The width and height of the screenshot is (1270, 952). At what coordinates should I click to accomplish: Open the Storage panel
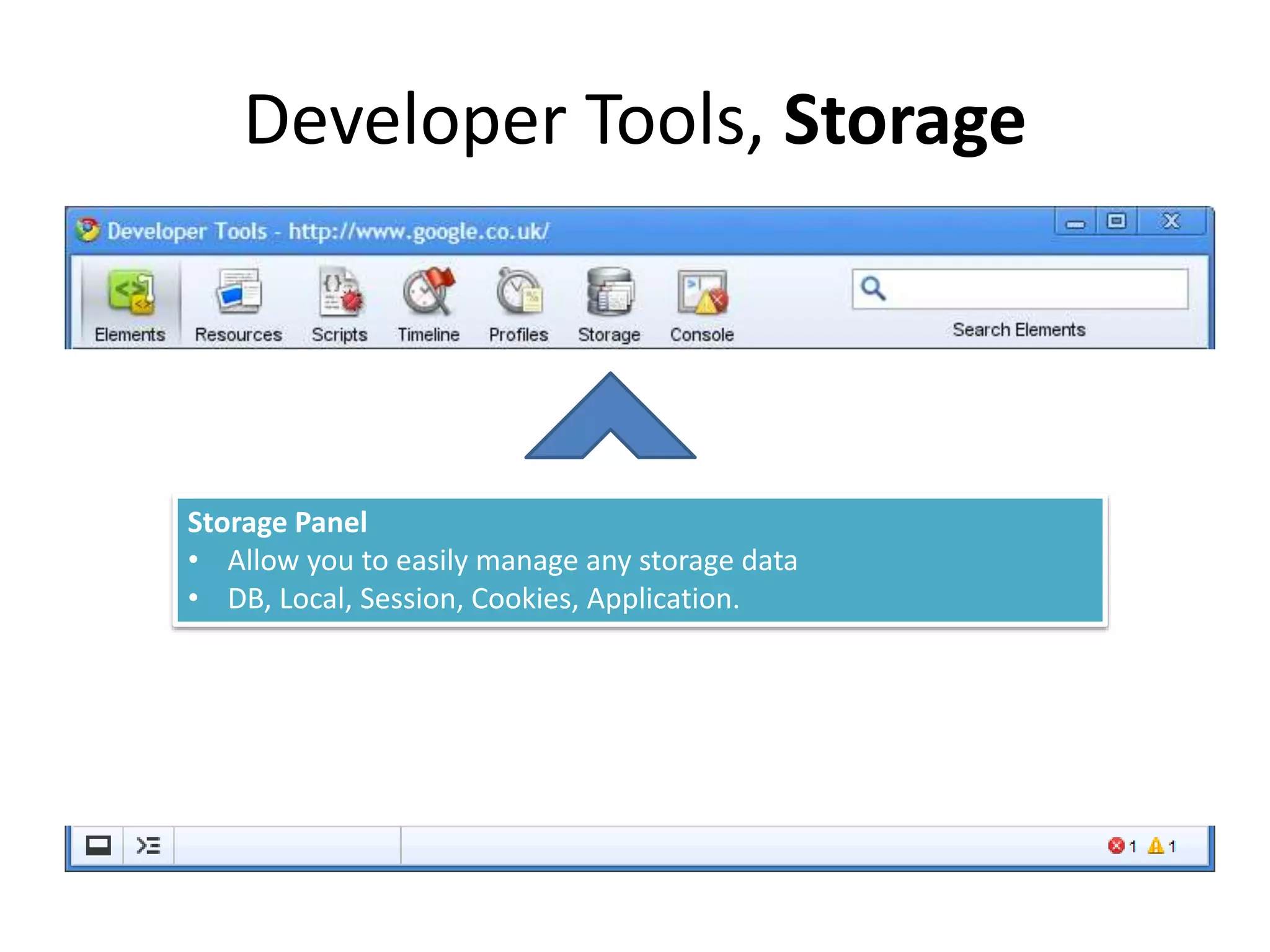[610, 306]
